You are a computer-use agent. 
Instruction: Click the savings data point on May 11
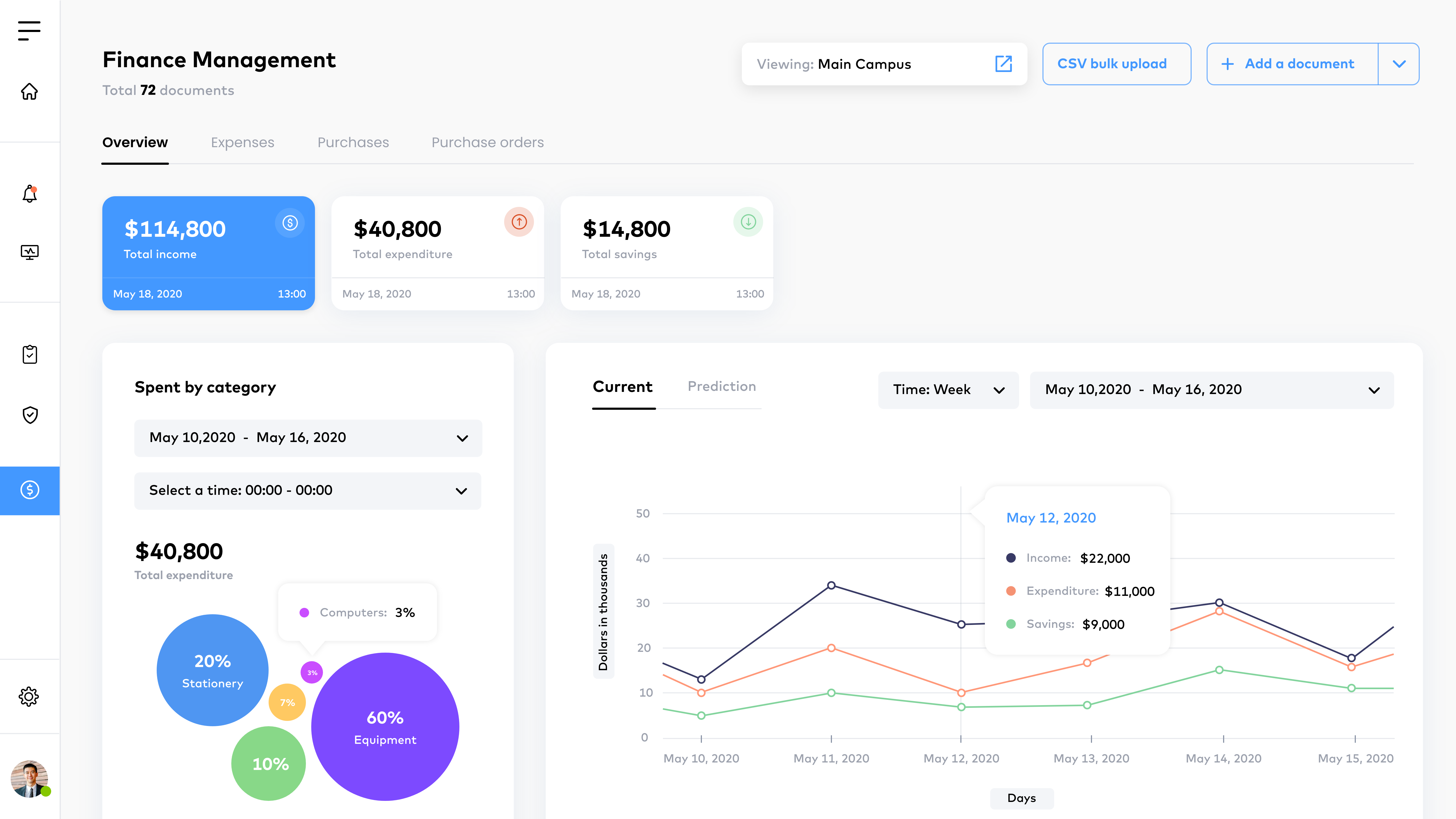831,693
